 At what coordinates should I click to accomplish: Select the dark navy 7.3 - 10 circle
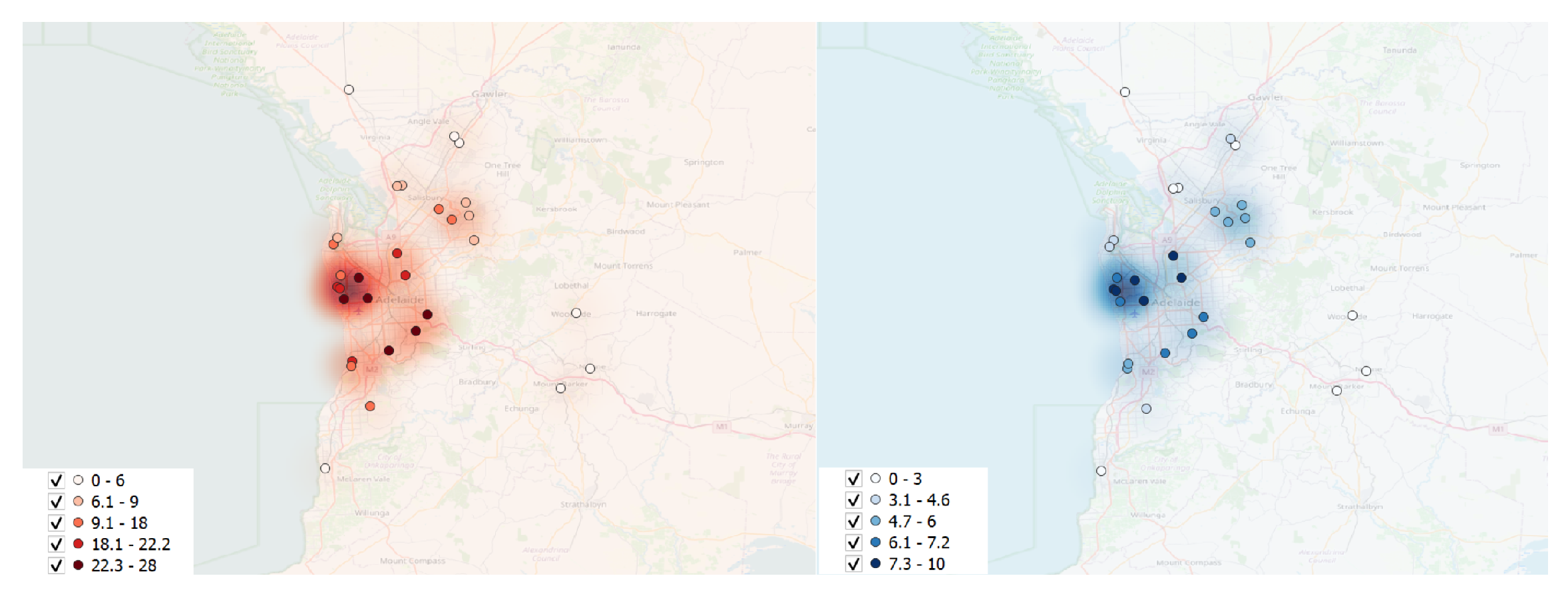[x=876, y=564]
